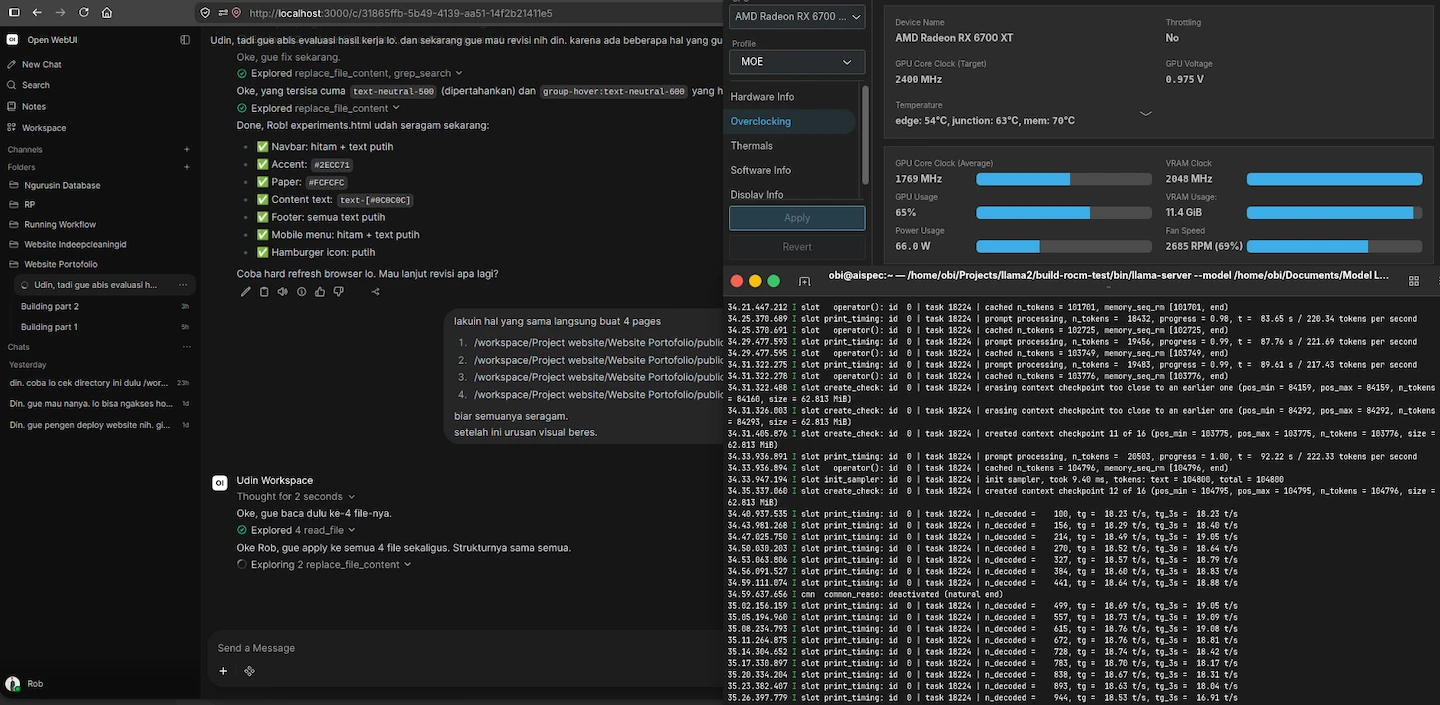This screenshot has width=1440, height=705.
Task: Switch to Hardware Info page
Action: (x=762, y=97)
